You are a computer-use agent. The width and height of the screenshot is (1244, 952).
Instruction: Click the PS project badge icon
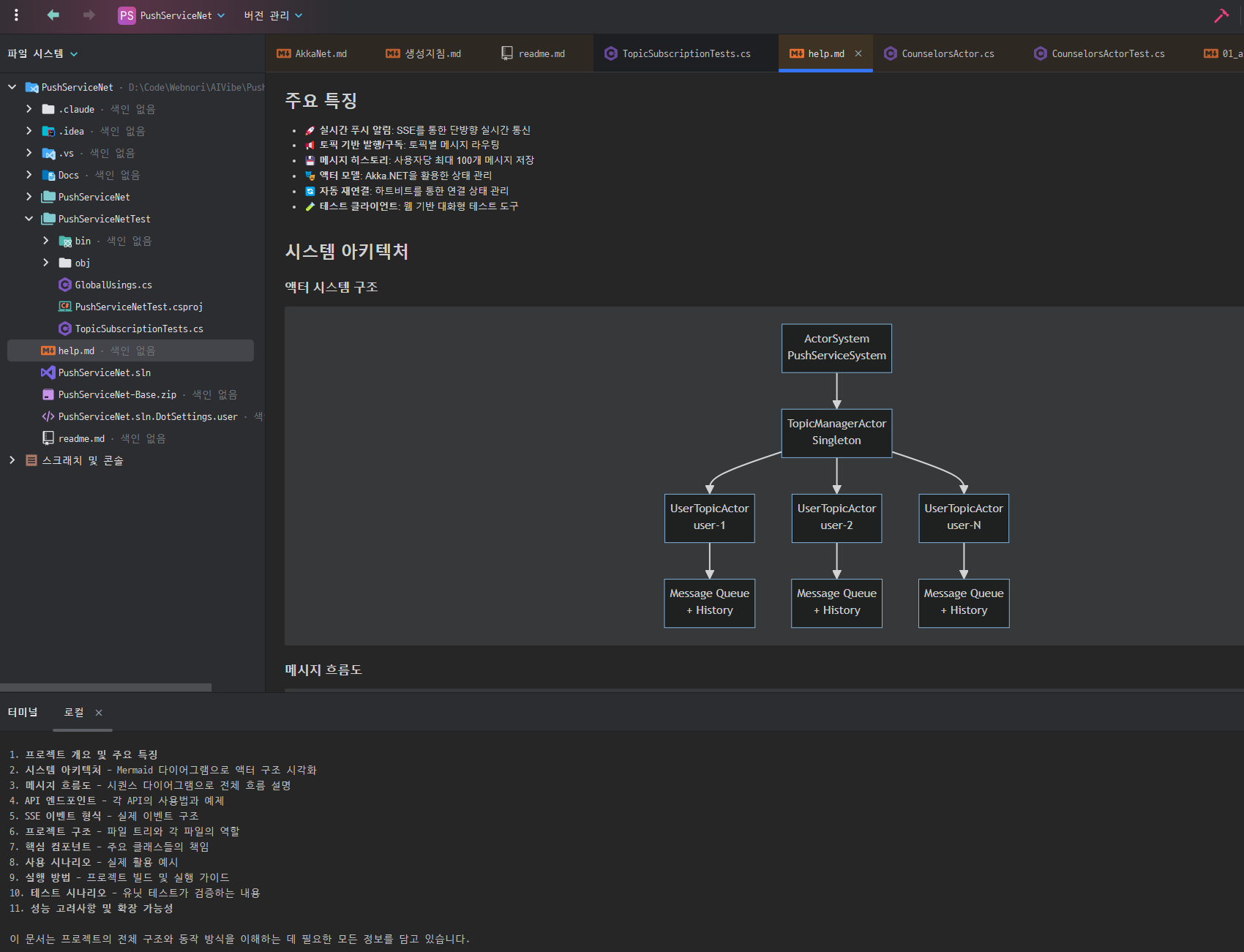point(127,15)
